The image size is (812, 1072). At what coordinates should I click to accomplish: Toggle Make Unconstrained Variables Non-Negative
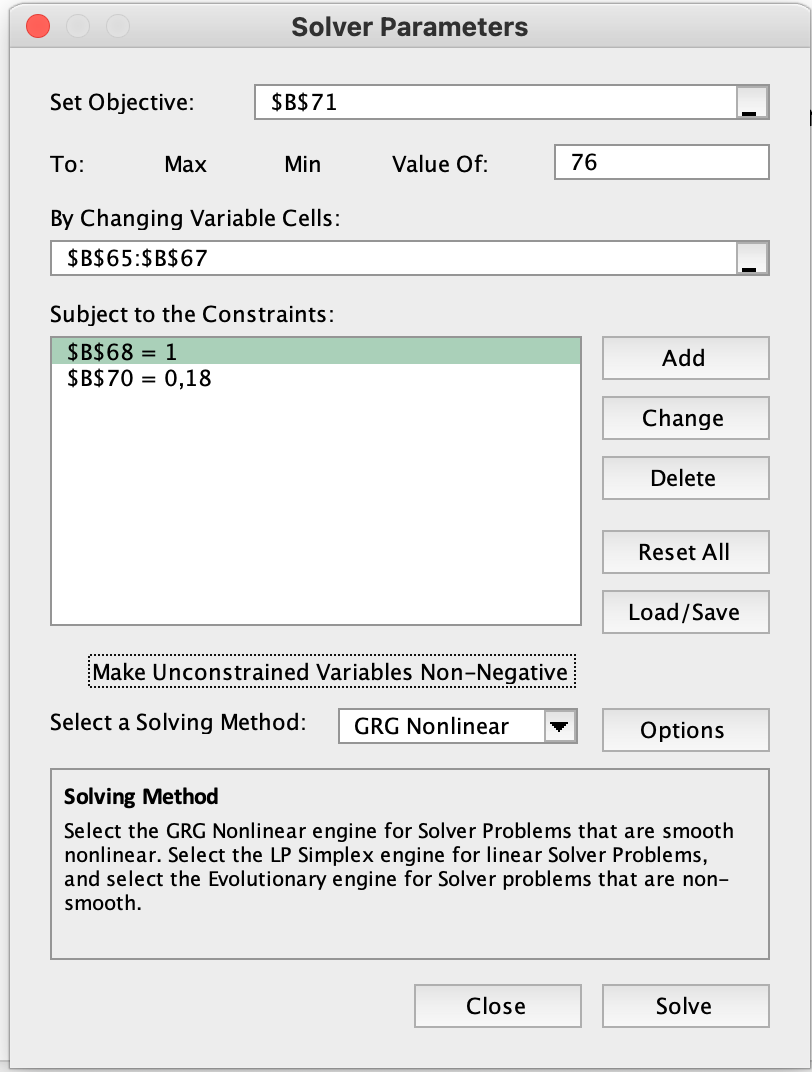[331, 672]
